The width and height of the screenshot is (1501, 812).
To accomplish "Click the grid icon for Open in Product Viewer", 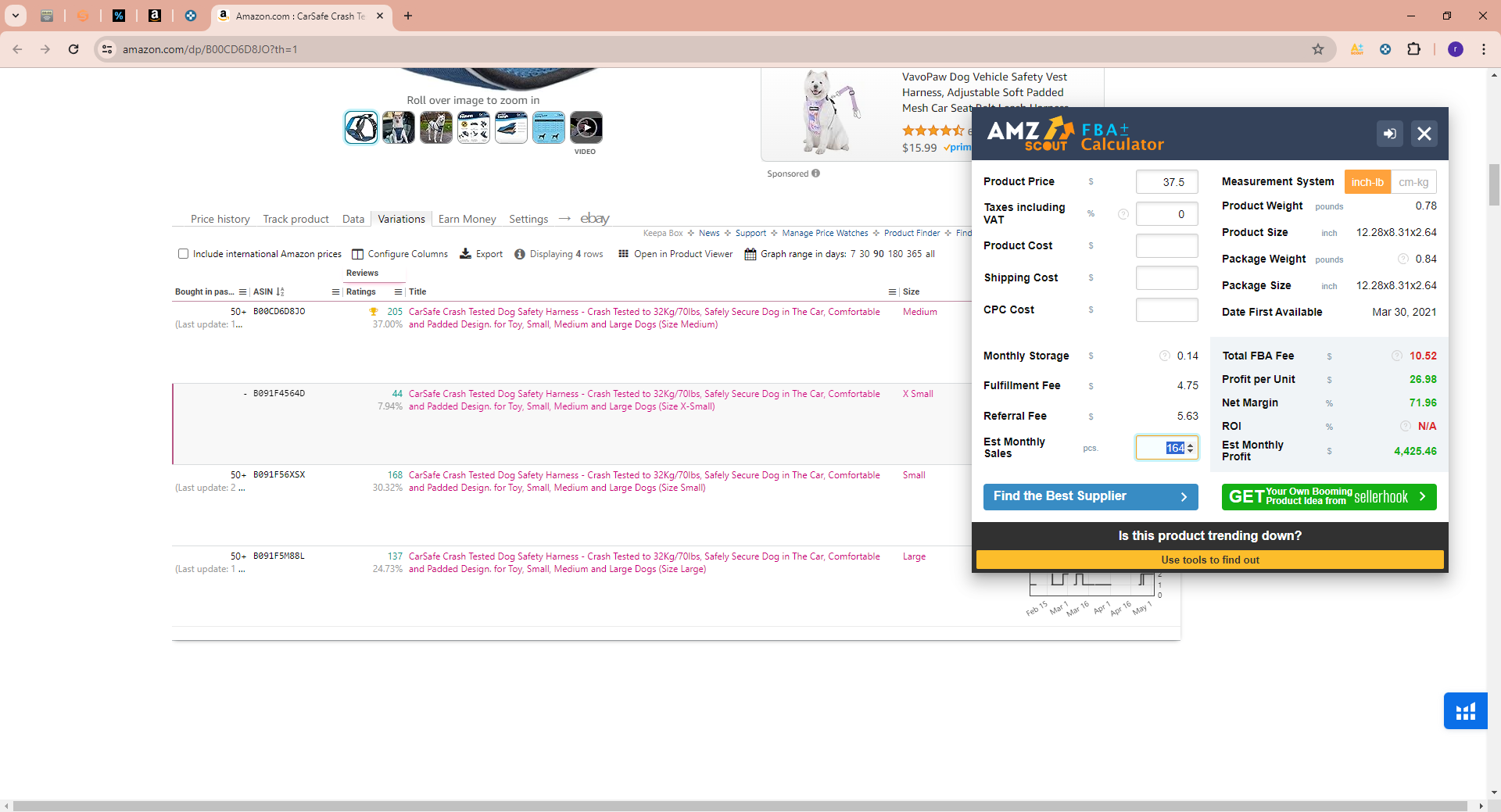I will (624, 254).
